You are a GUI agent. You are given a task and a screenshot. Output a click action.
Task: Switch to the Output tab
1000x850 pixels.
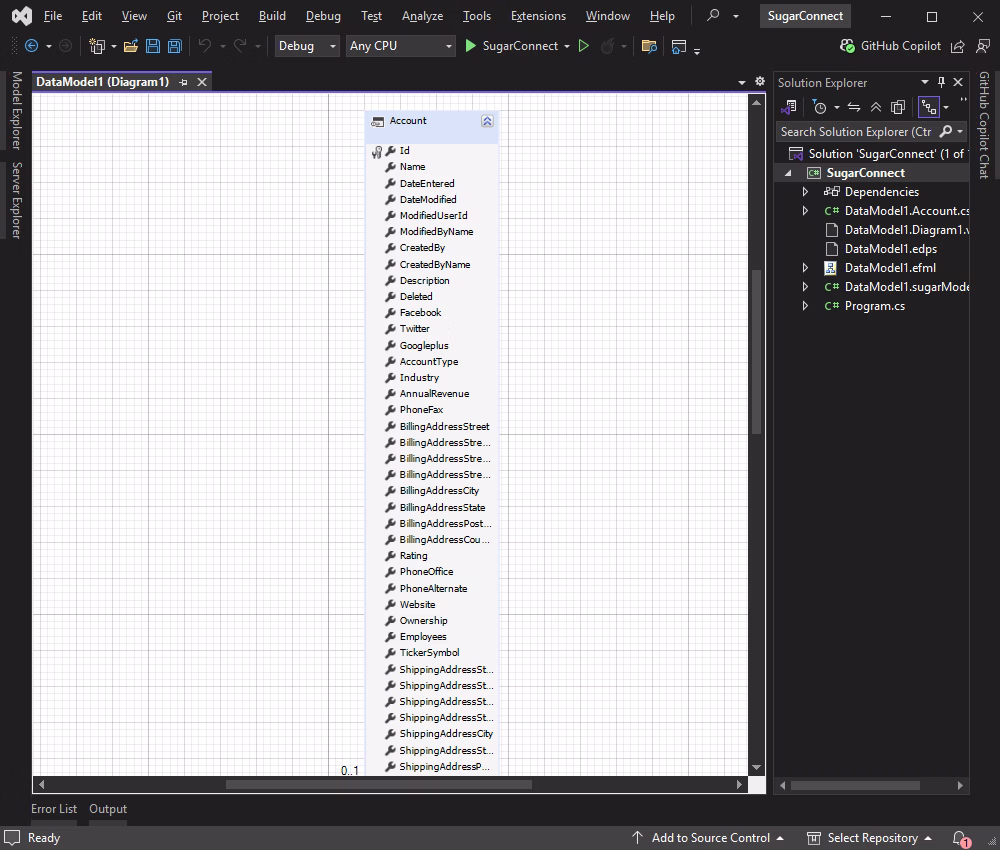(x=107, y=809)
